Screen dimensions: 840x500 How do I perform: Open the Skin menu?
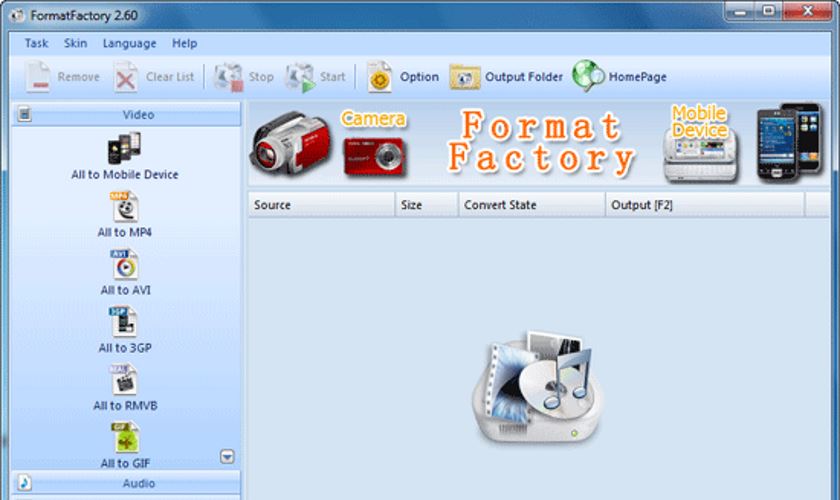coord(75,43)
